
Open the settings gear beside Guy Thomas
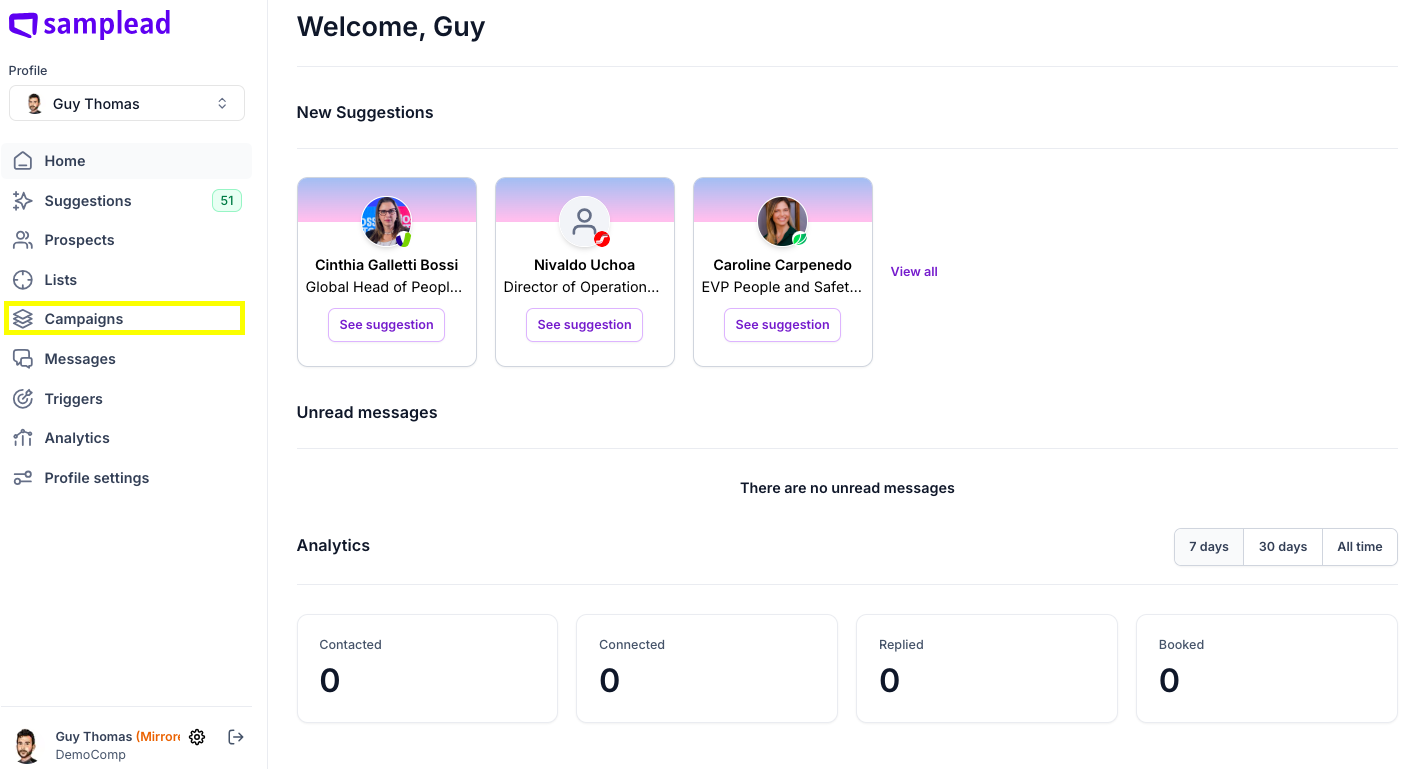tap(197, 737)
